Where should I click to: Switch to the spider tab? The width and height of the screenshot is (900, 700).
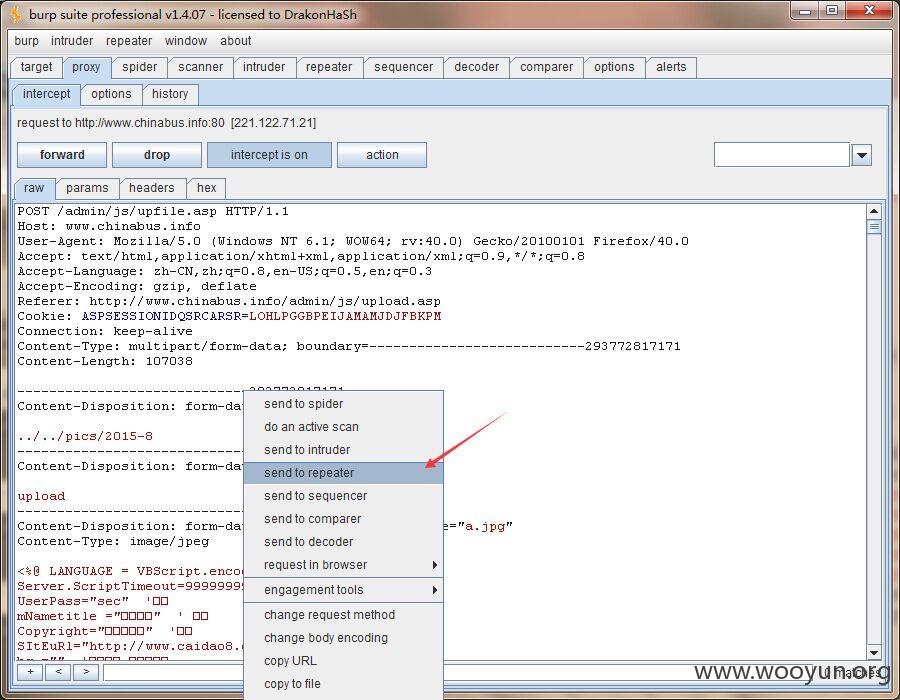pyautogui.click(x=139, y=67)
